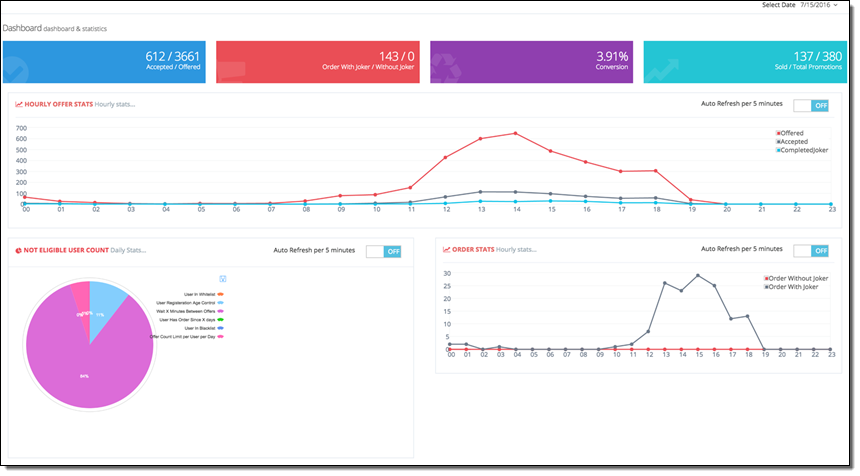The image size is (860, 476).
Task: Open the 3.91% Conversion tile
Action: point(531,62)
